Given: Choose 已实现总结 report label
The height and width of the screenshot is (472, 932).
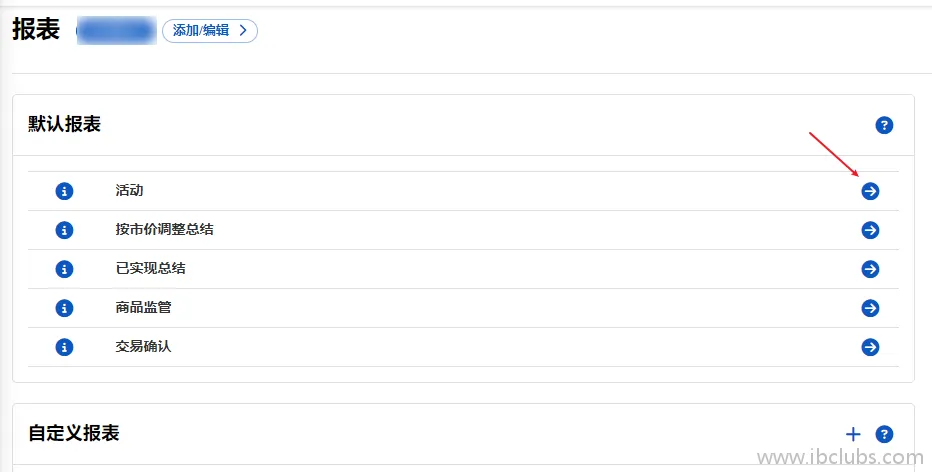Looking at the screenshot, I should click(x=150, y=269).
